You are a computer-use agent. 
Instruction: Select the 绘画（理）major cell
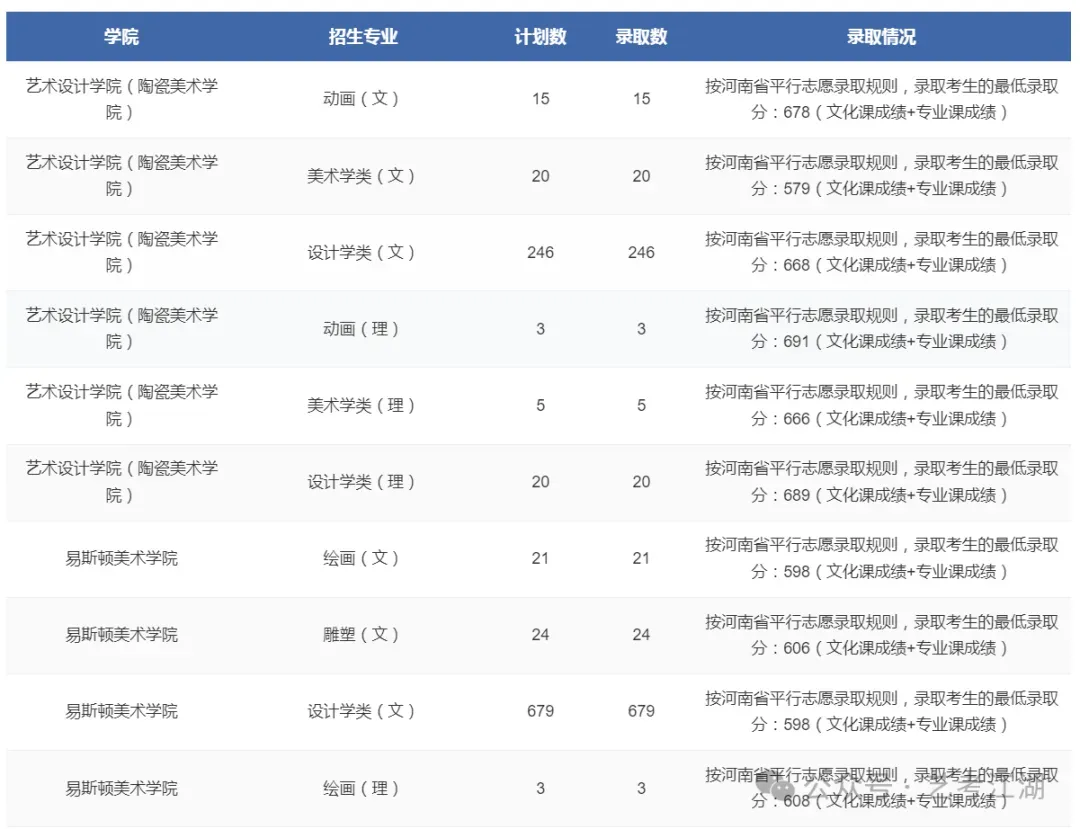coord(361,788)
